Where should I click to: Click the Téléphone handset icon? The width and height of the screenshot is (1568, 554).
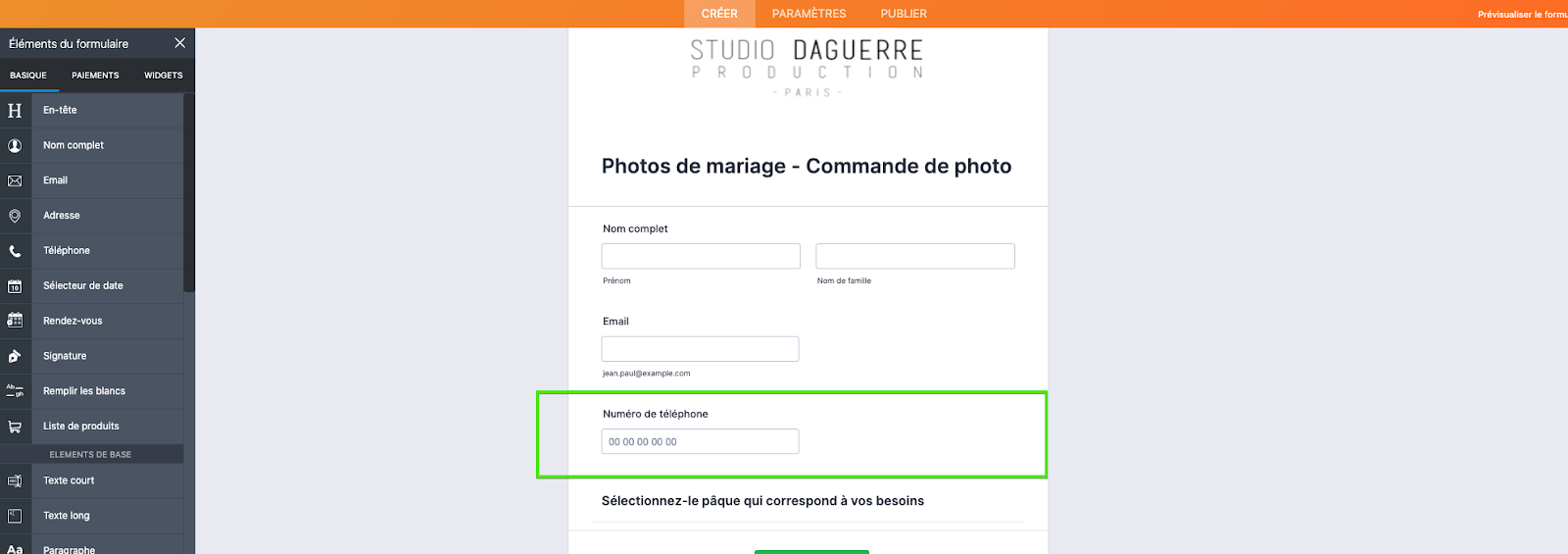pyautogui.click(x=15, y=251)
